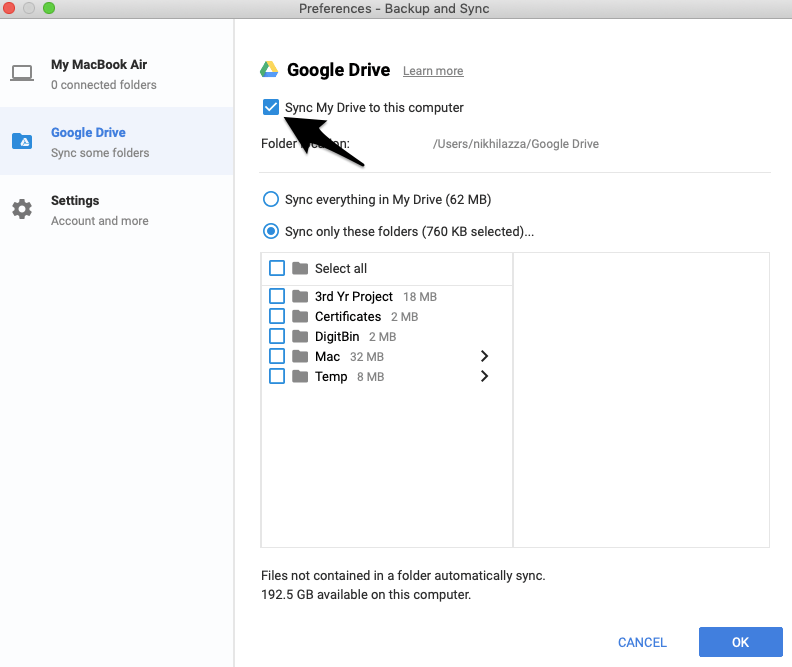Viewport: 792px width, 667px height.
Task: Click the Google Drive heading text
Action: [338, 70]
